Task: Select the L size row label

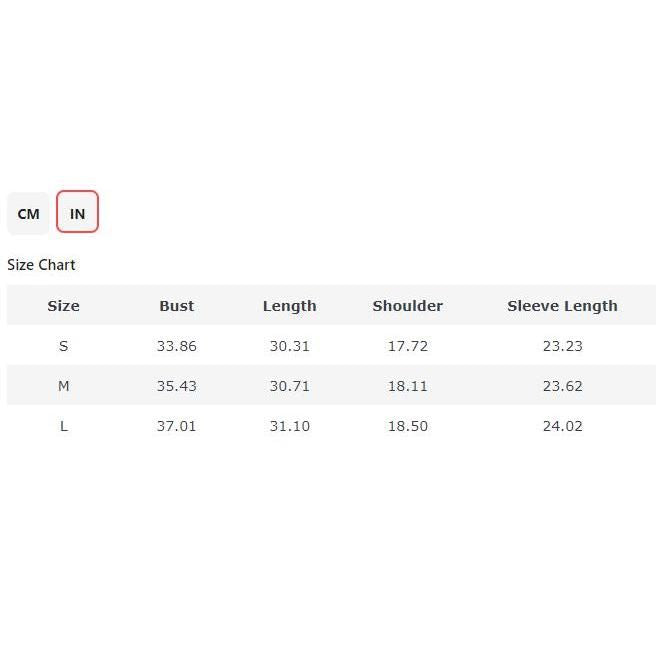Action: [63, 426]
